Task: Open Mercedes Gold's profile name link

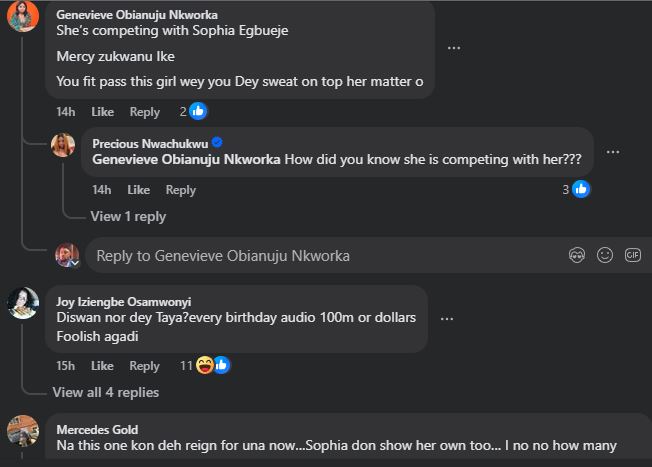Action: click(x=96, y=429)
